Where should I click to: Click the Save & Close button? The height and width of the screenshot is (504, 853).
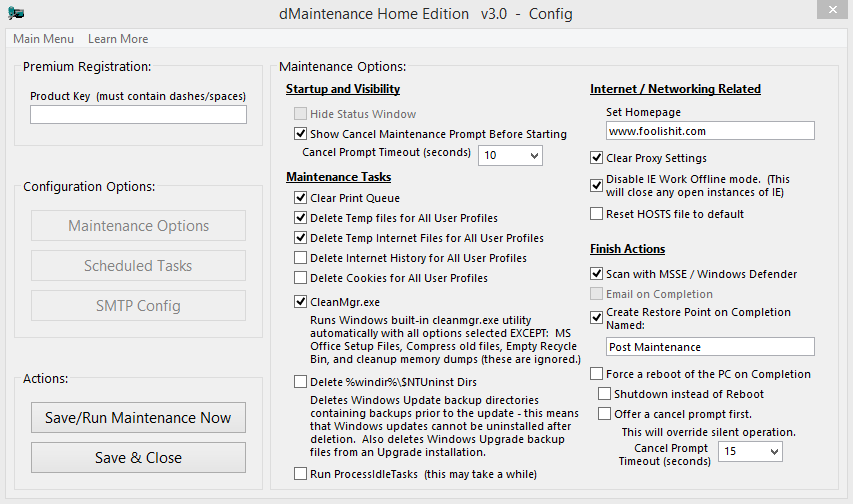coord(138,458)
